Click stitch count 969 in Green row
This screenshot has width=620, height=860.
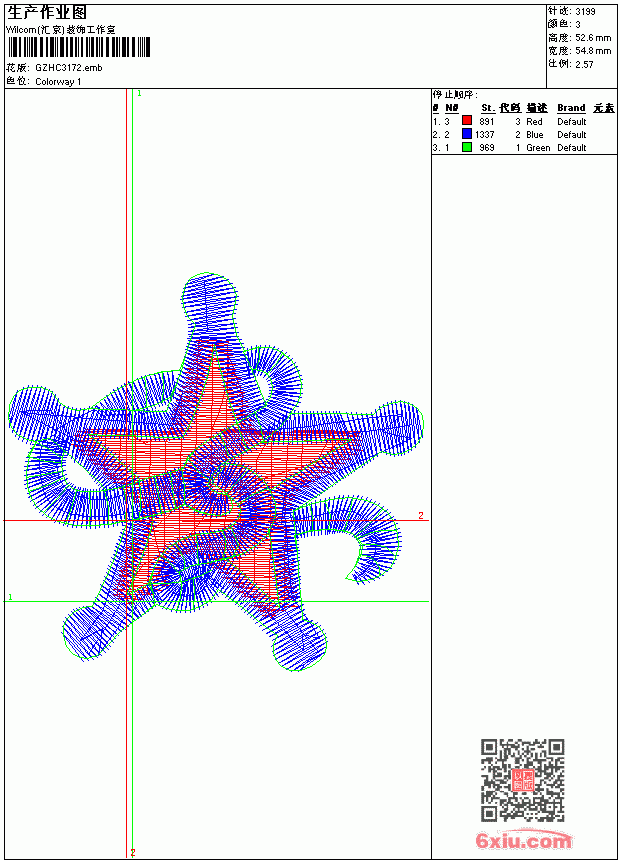pyautogui.click(x=487, y=148)
